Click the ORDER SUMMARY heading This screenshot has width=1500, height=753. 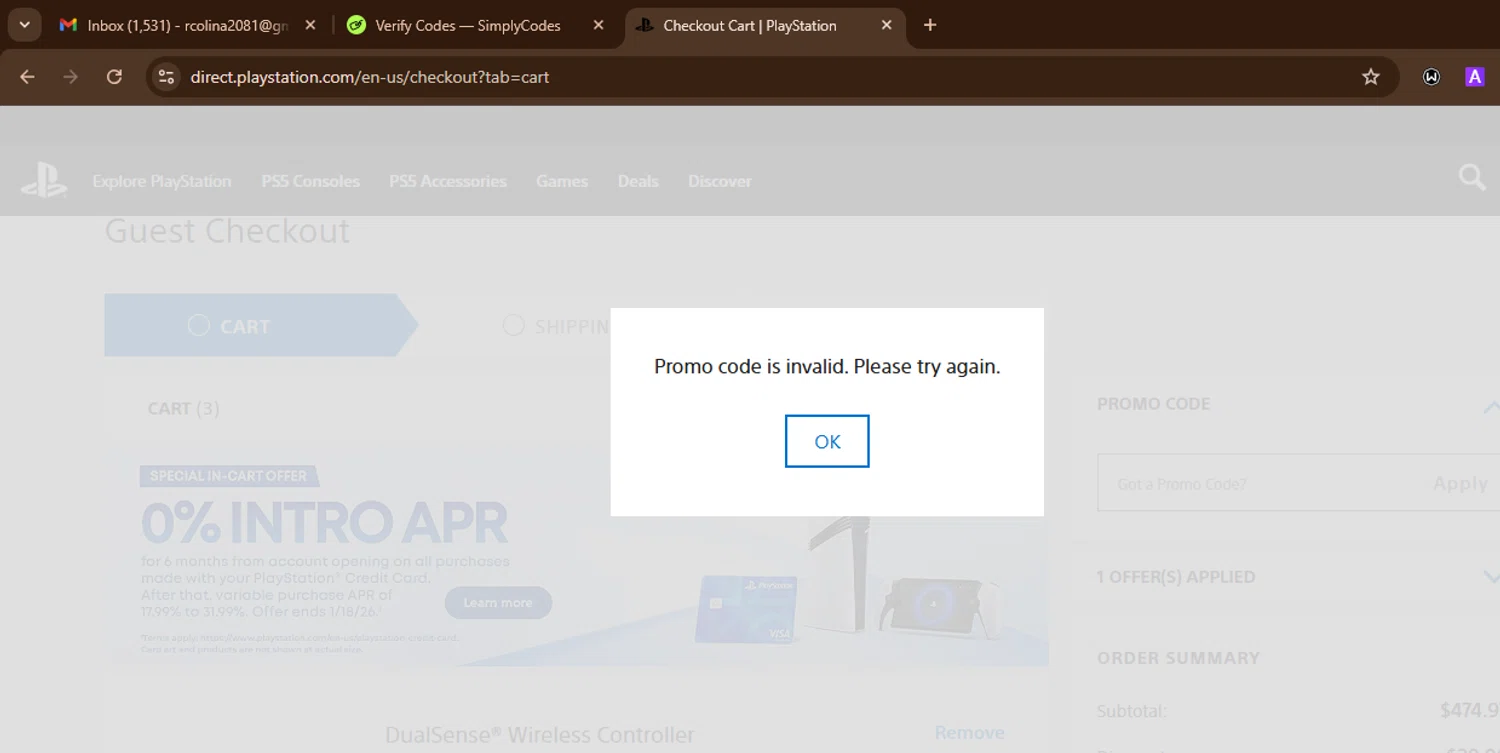(1178, 658)
